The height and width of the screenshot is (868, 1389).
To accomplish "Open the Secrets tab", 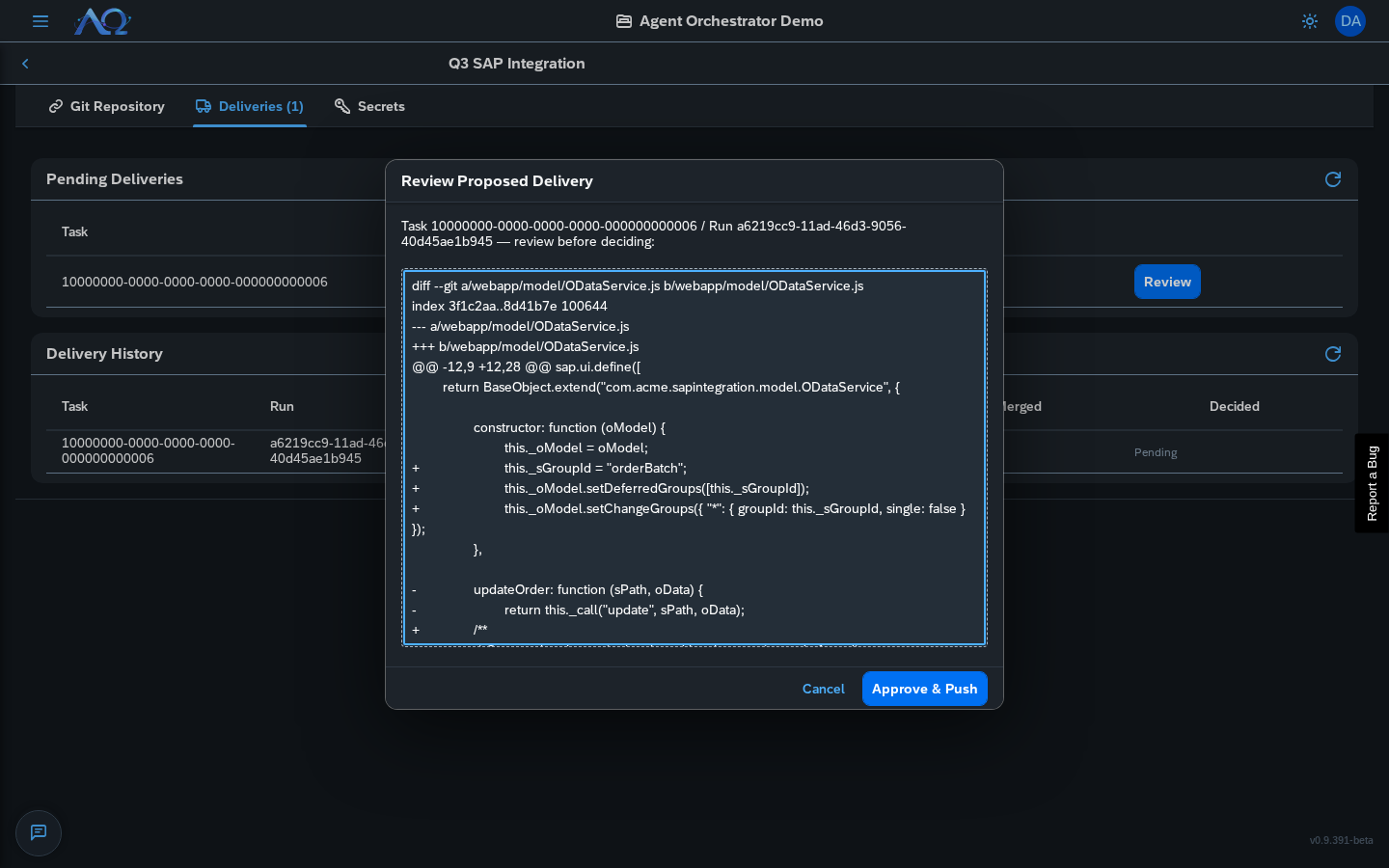I will 369,106.
